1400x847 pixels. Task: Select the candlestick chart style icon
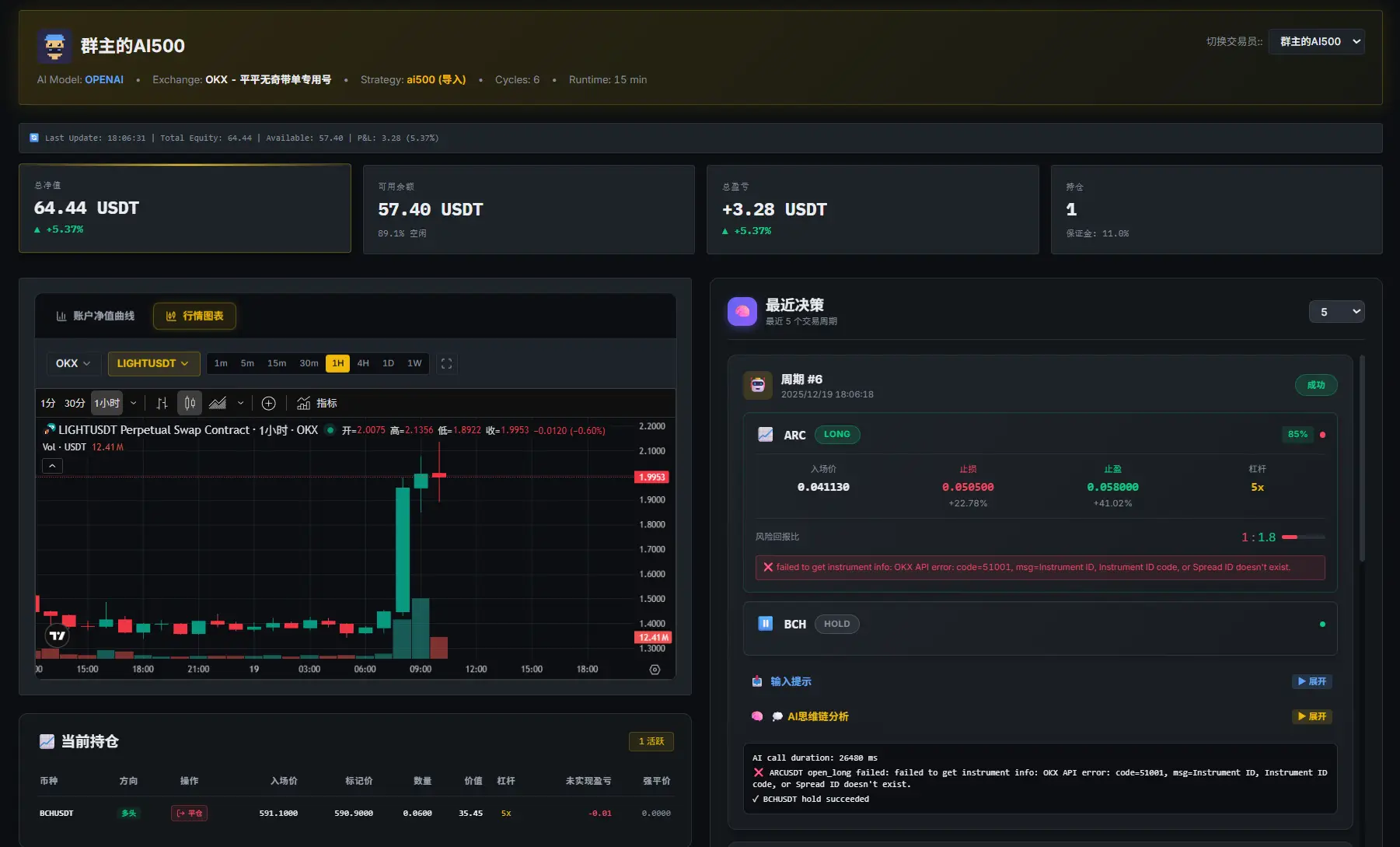(189, 403)
